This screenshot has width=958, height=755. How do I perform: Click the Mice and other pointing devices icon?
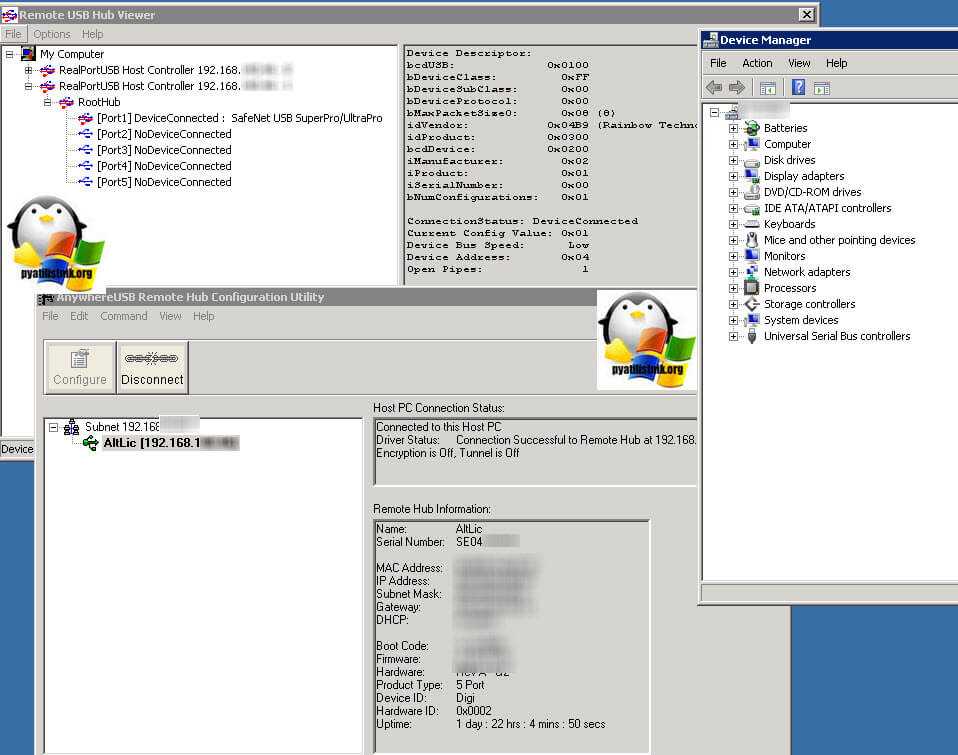[x=752, y=240]
